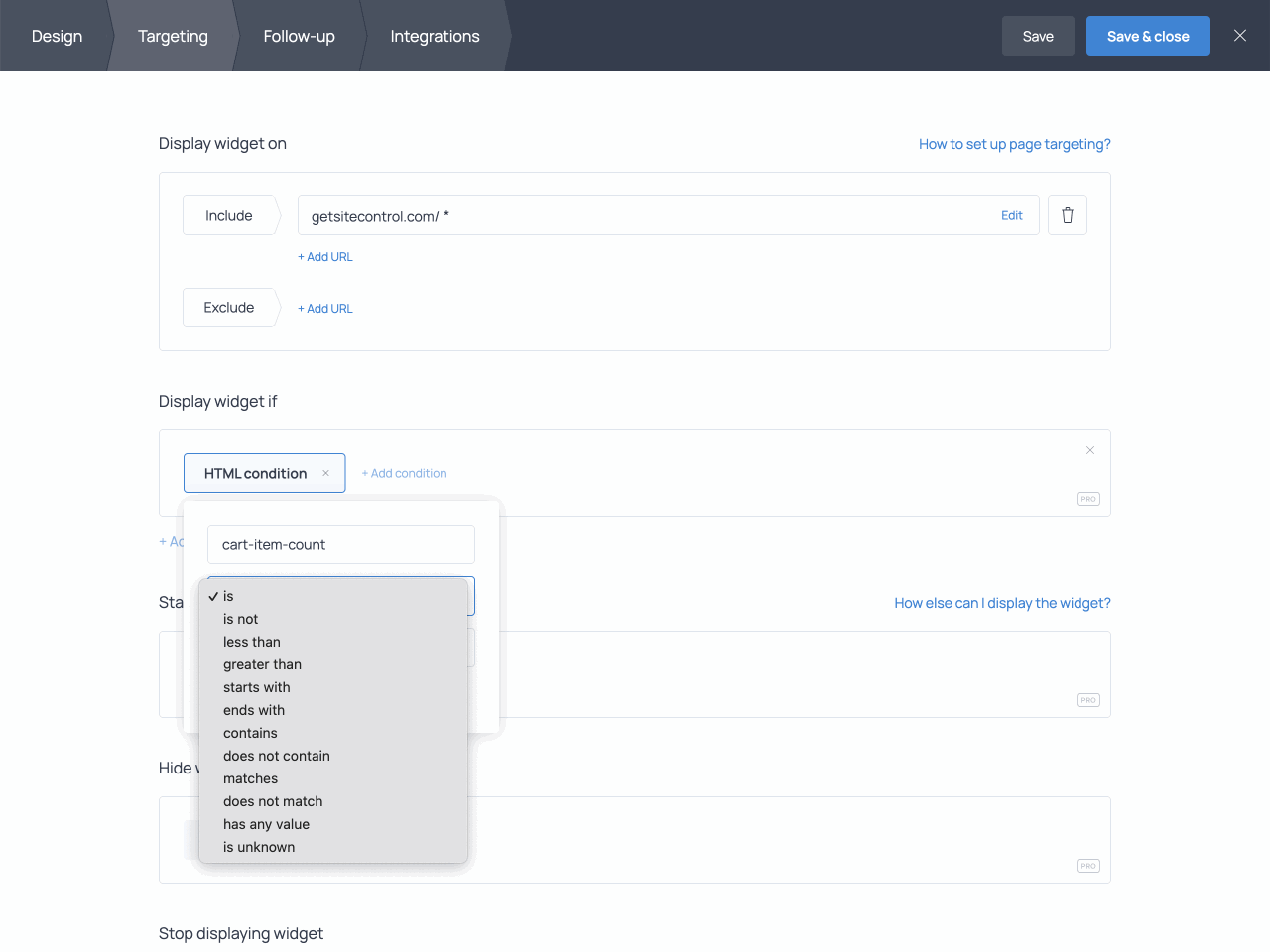Add URL under the Exclude rule
Image resolution: width=1270 pixels, height=952 pixels.
point(325,309)
